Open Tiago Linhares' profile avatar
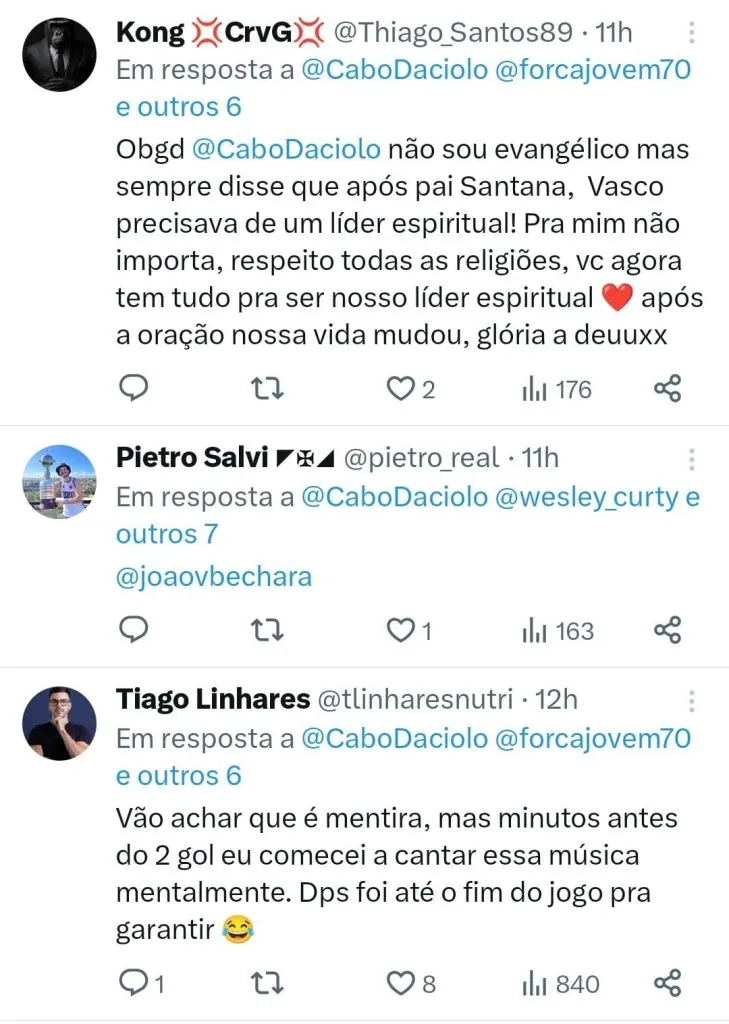 (59, 722)
